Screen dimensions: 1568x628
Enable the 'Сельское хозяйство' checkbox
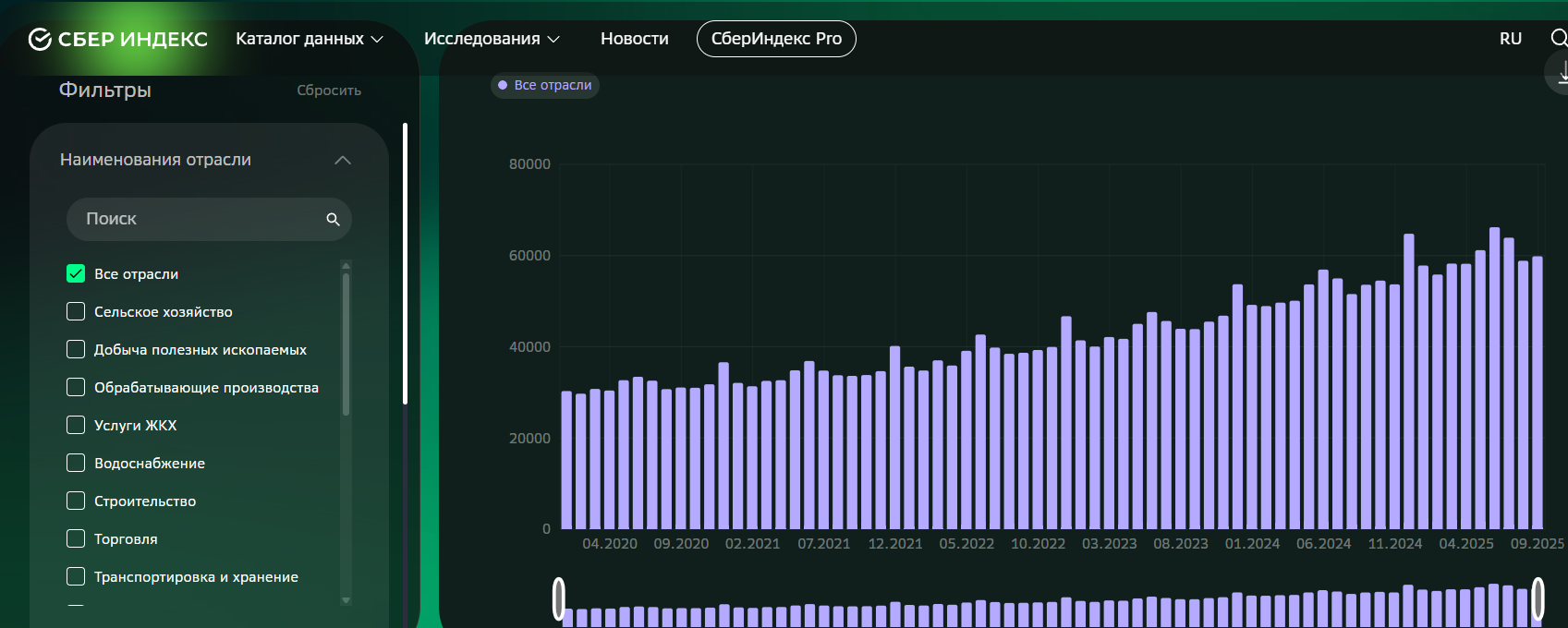76,311
